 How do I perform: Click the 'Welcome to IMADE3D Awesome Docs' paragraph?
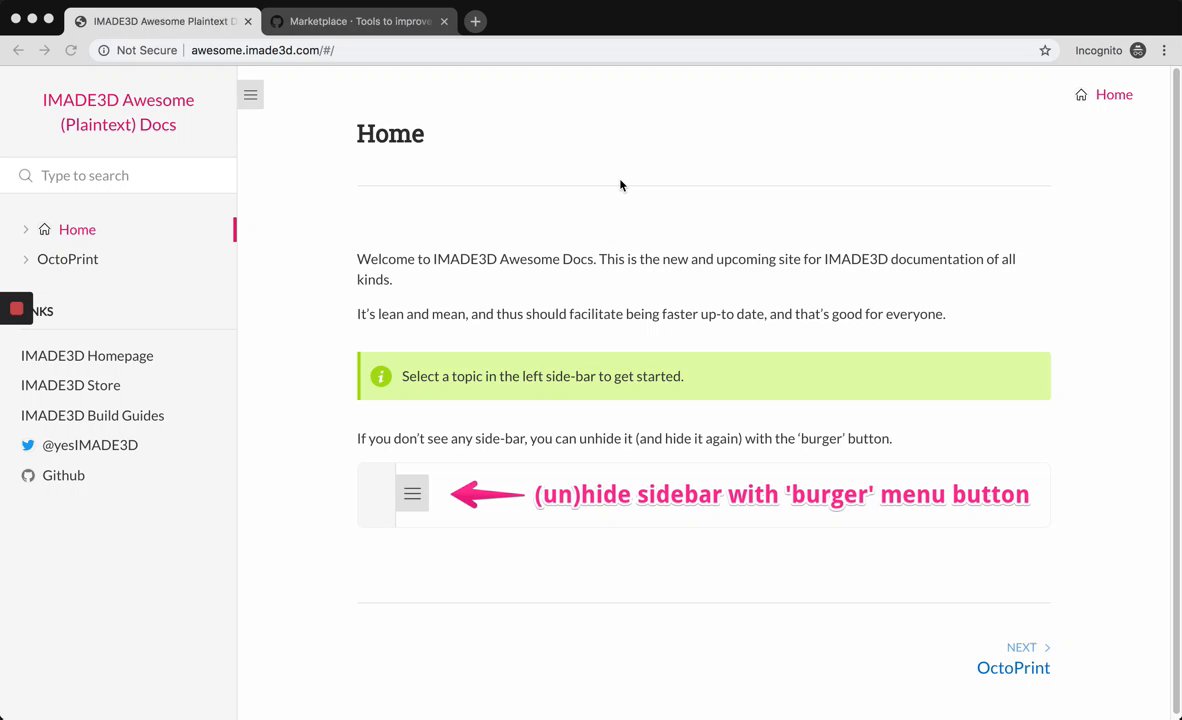pos(686,269)
